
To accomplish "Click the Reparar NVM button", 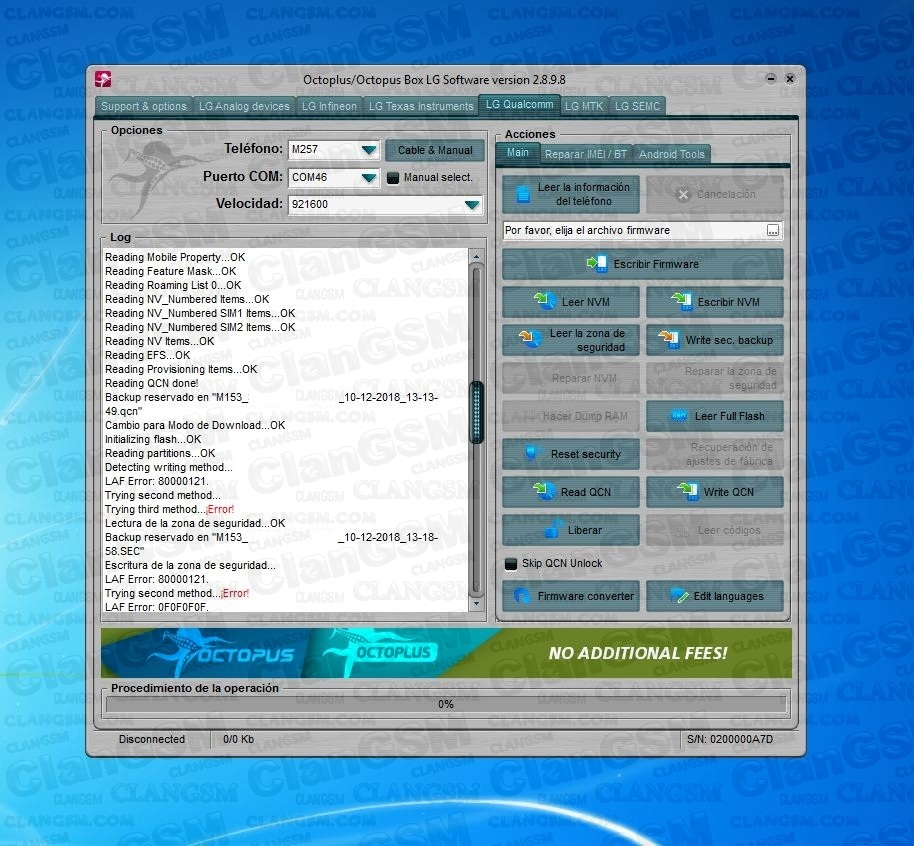I will tap(571, 378).
